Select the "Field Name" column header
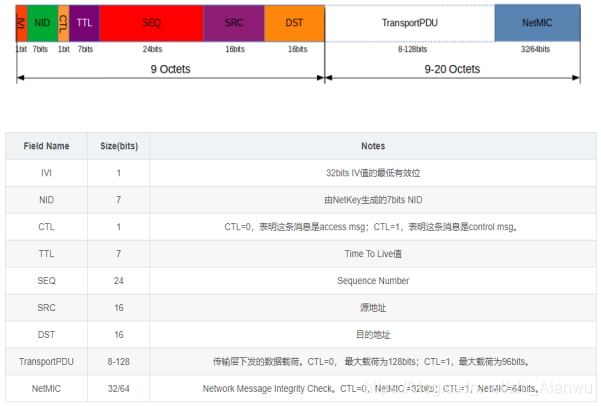The image size is (601, 406). pyautogui.click(x=47, y=146)
